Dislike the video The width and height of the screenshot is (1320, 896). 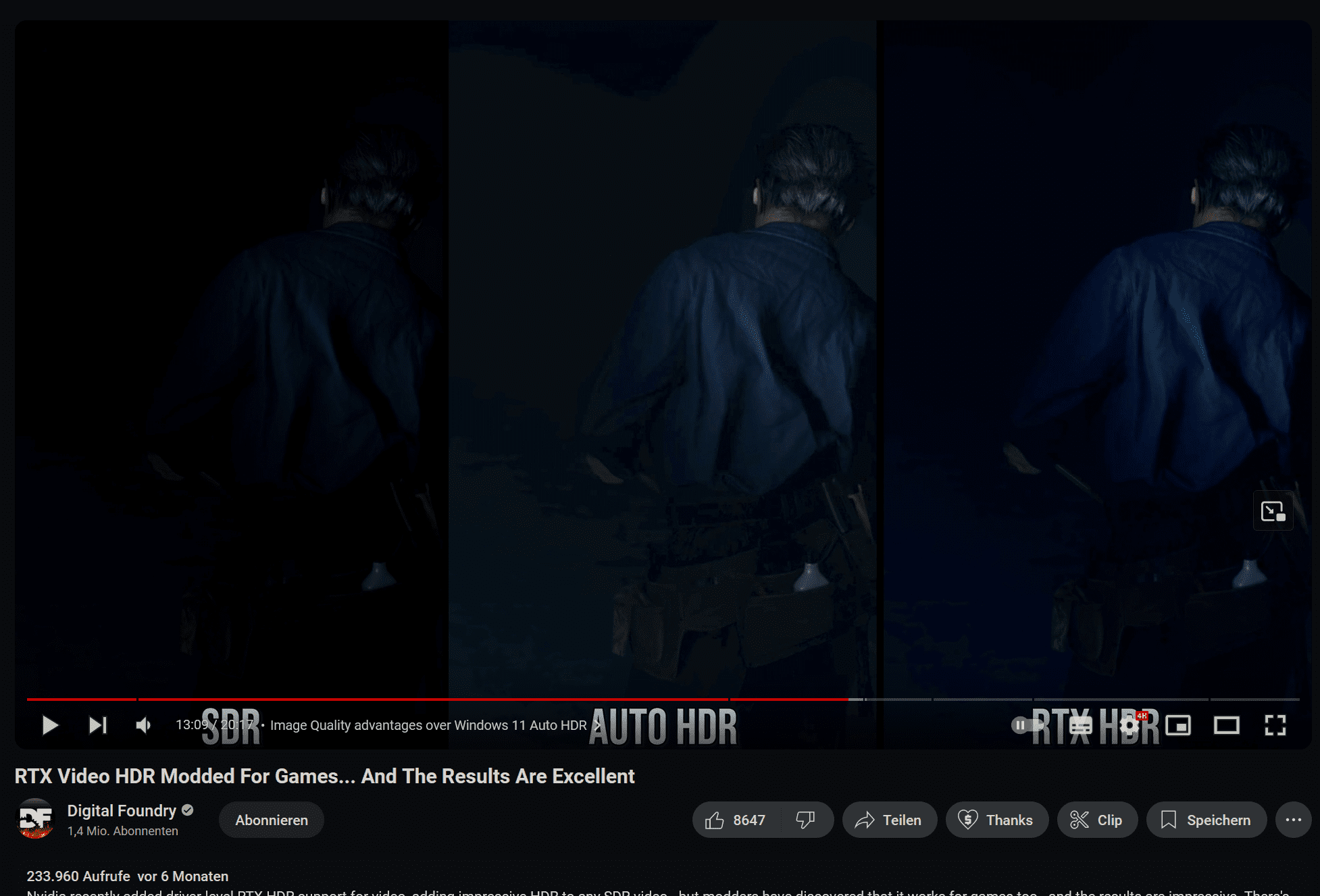(806, 820)
